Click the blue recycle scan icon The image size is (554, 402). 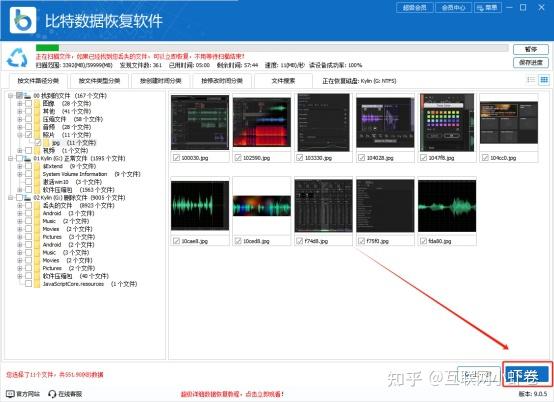(x=17, y=58)
